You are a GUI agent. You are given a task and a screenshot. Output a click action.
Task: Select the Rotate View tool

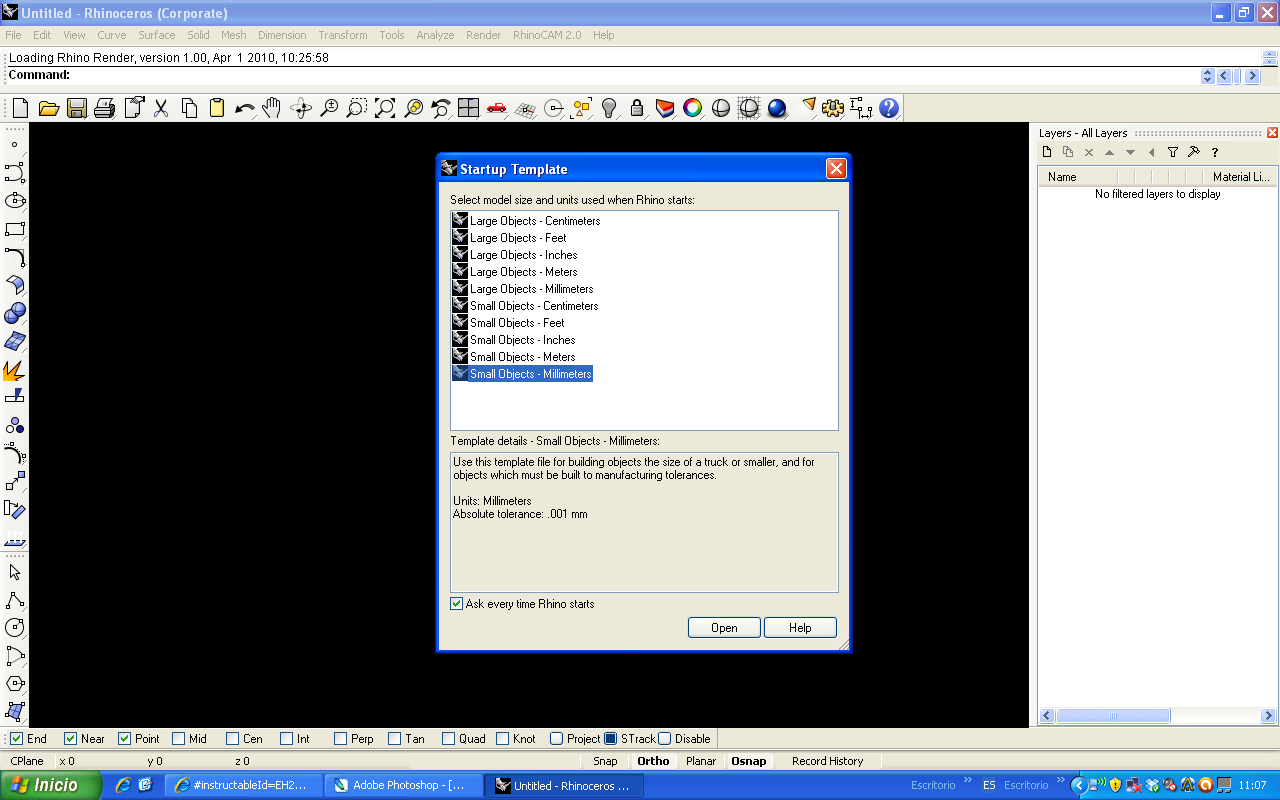(x=301, y=108)
